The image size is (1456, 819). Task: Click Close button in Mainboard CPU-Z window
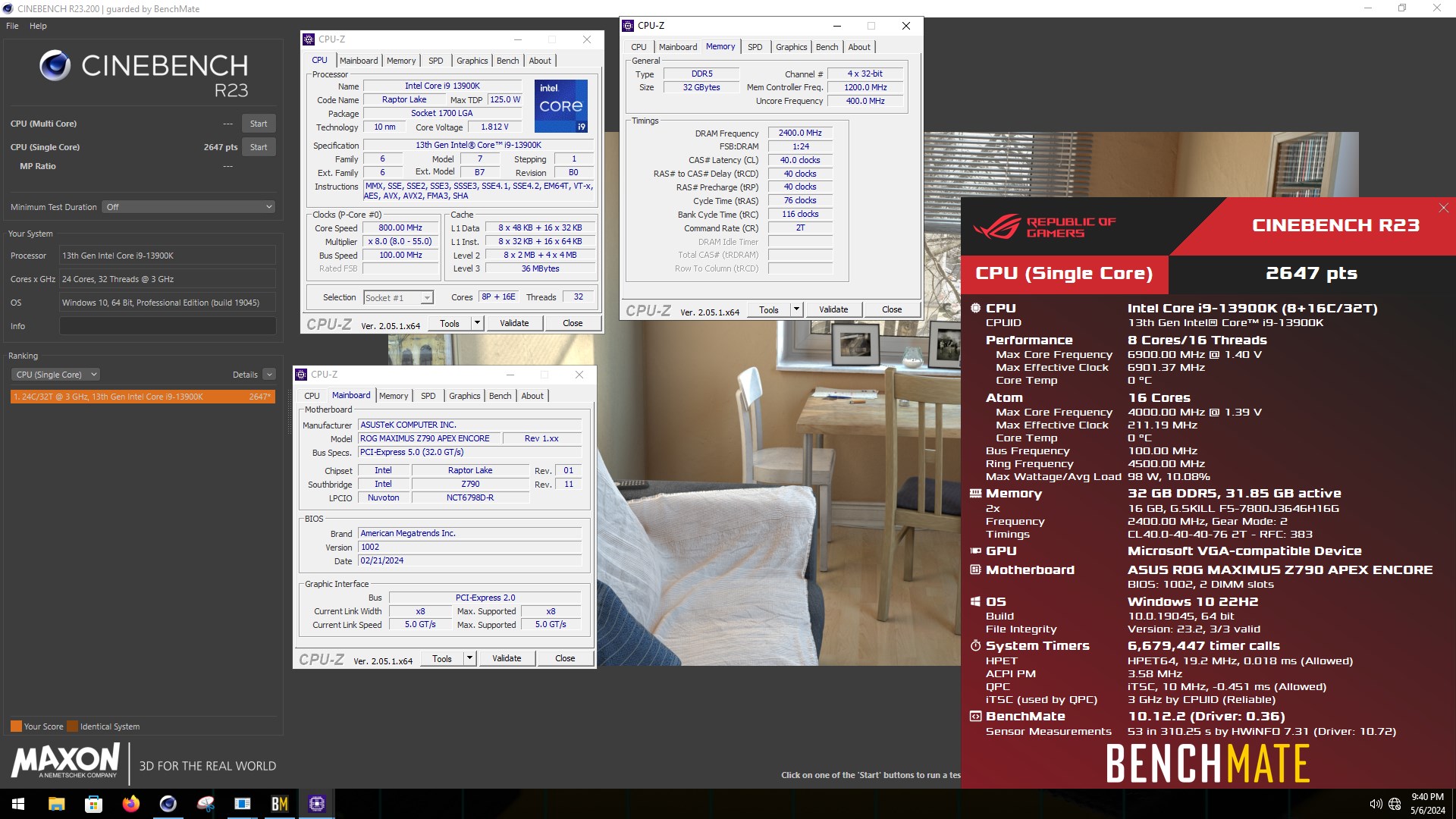point(565,658)
